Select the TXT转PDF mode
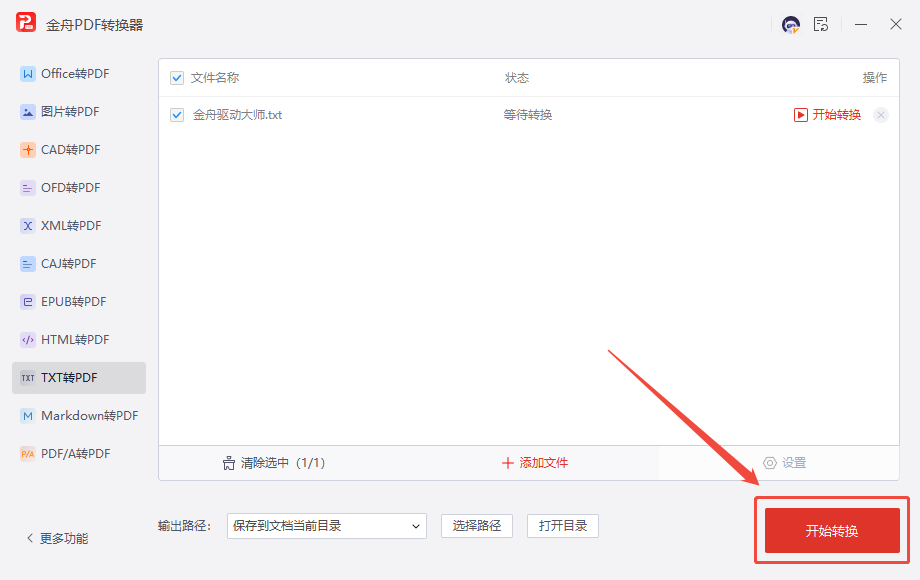Screen dimensions: 920x580 coord(79,378)
